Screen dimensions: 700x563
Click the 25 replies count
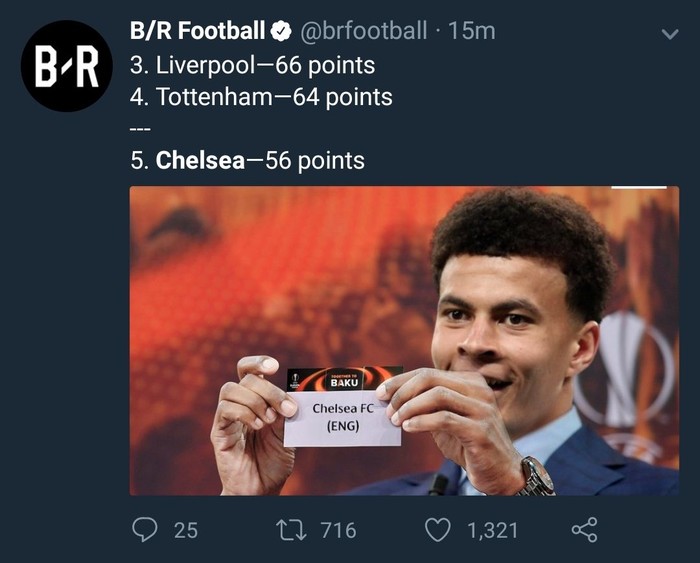click(x=186, y=530)
